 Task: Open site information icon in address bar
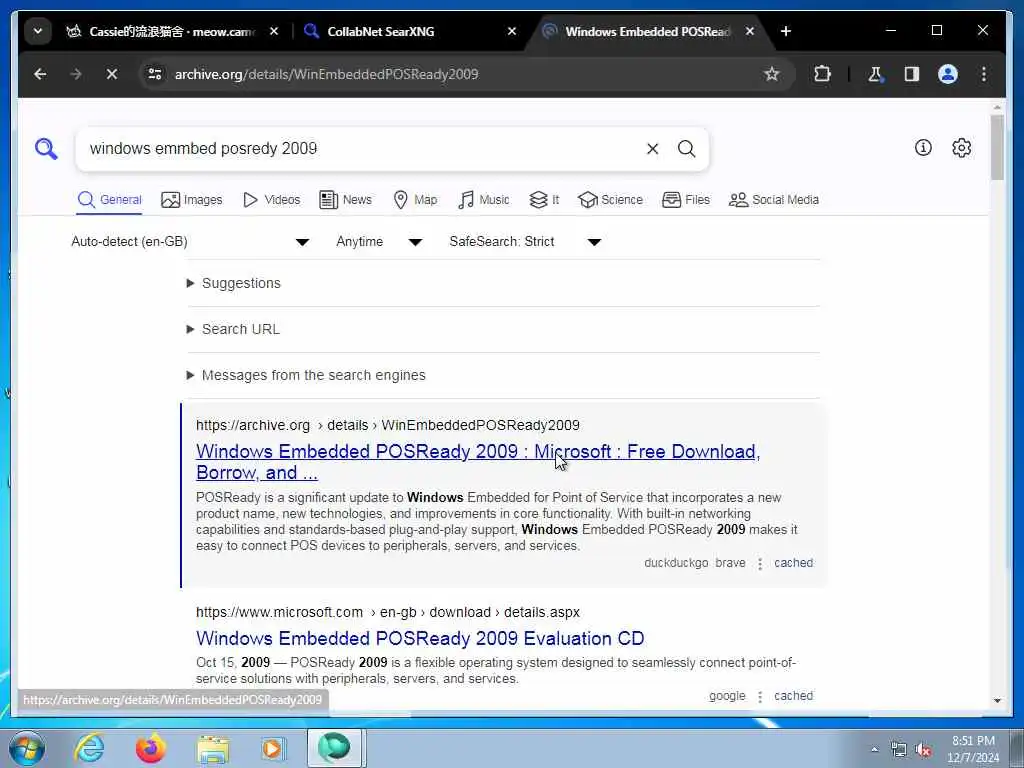tap(155, 74)
